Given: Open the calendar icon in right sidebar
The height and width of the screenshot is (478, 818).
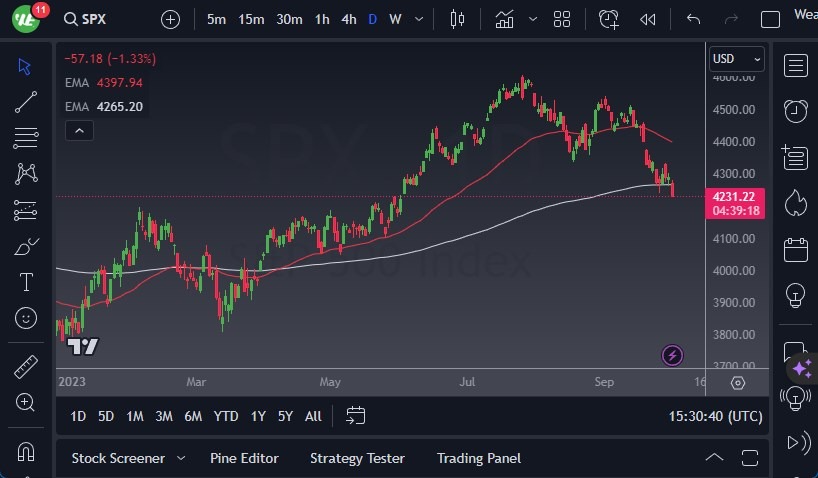Looking at the screenshot, I should click(x=796, y=249).
